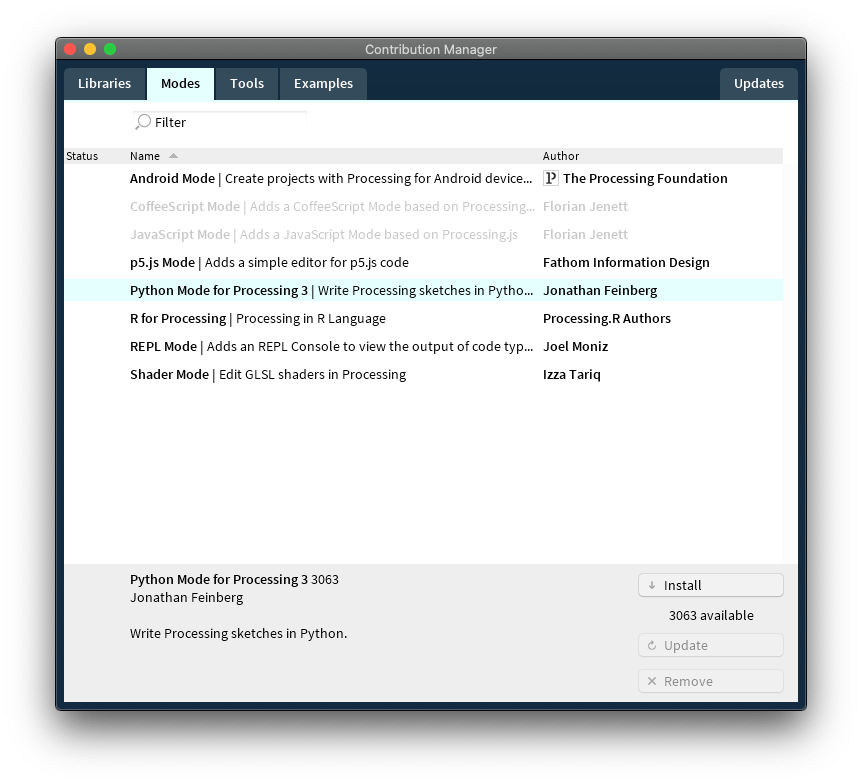862x784 pixels.
Task: Click the Remove button
Action: [710, 682]
